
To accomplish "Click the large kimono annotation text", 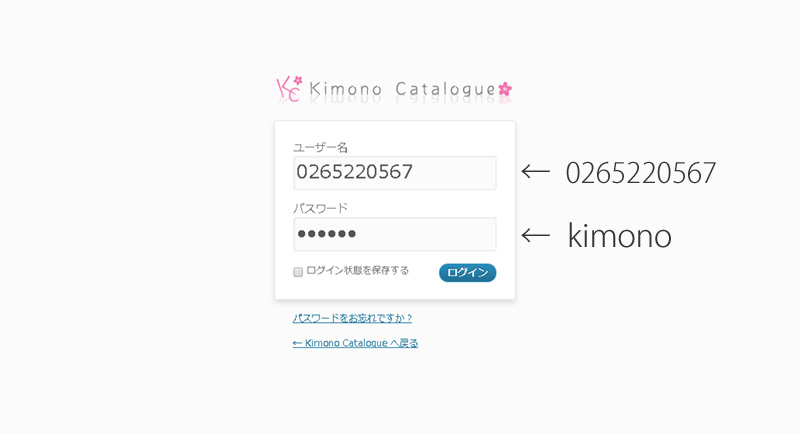I will [619, 236].
